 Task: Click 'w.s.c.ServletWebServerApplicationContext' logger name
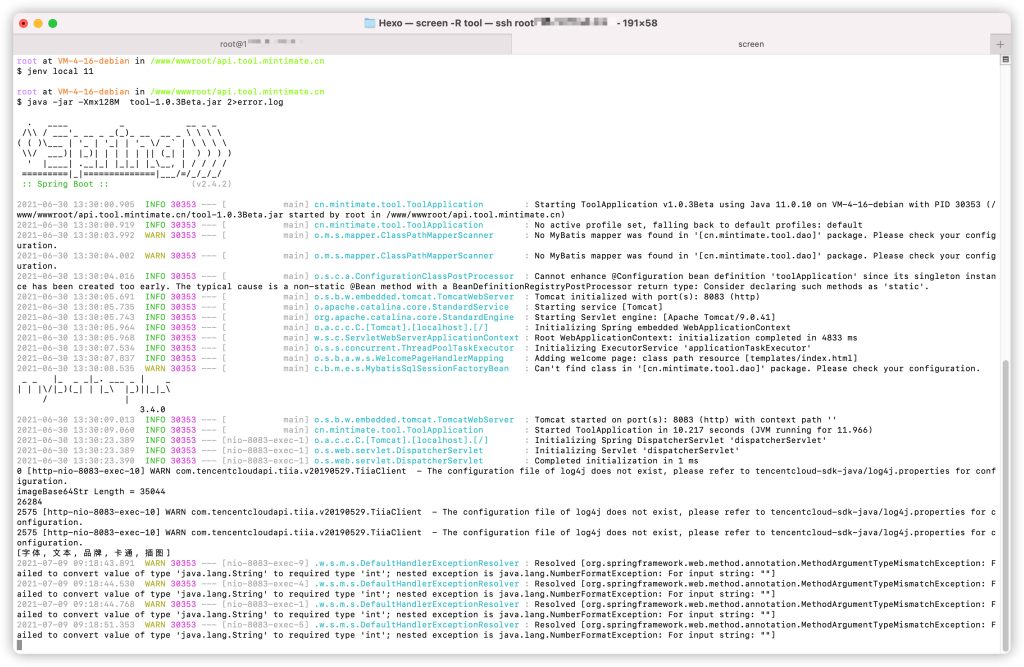click(x=417, y=338)
